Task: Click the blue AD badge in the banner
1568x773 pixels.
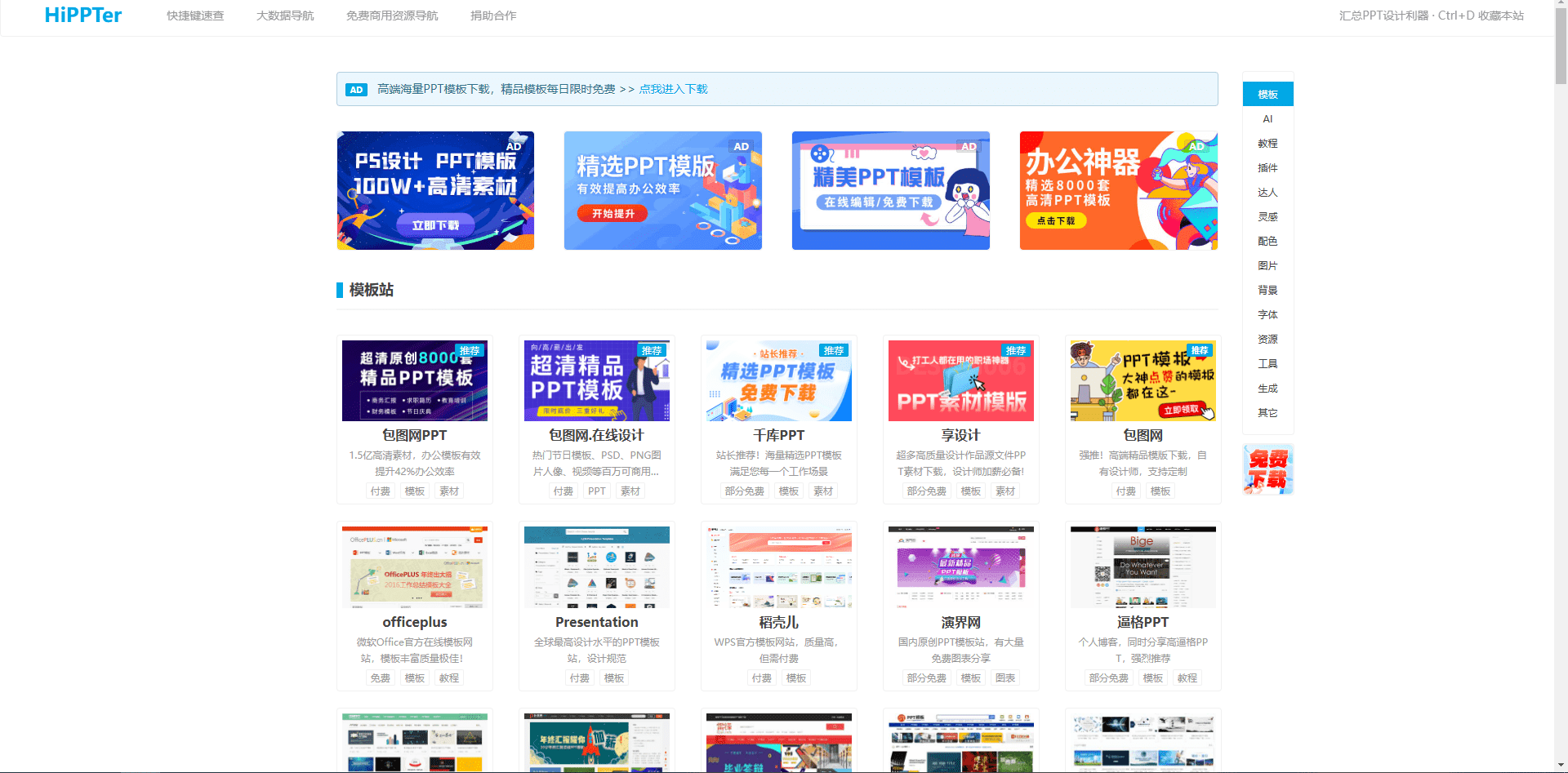Action: point(356,90)
